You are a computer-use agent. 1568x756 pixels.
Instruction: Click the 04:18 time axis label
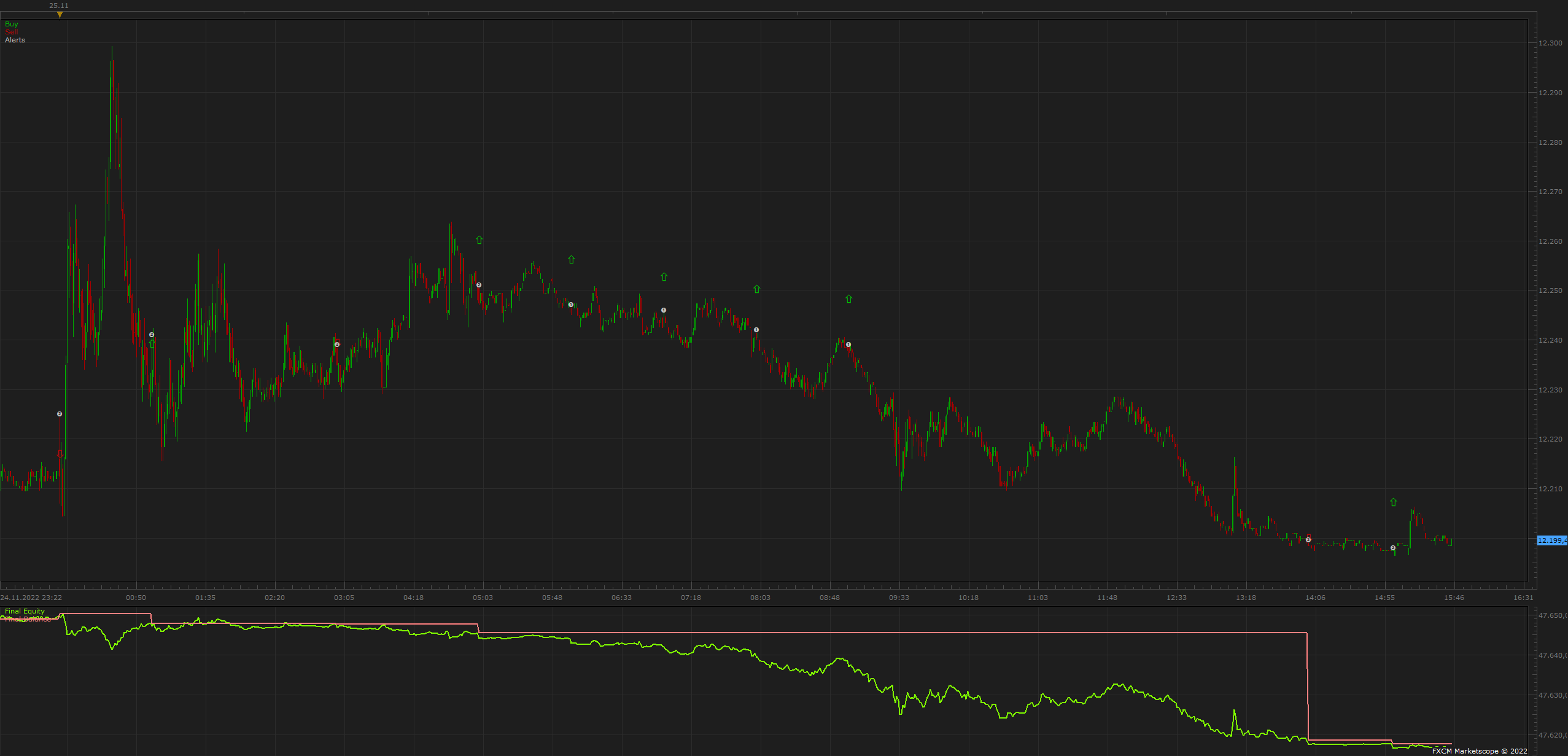pos(414,598)
